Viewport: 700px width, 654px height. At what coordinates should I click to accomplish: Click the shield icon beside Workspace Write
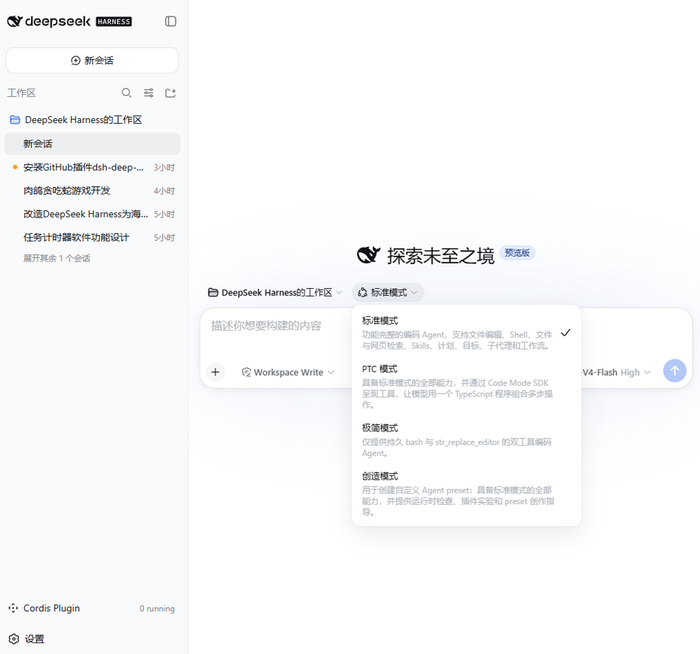[x=246, y=372]
